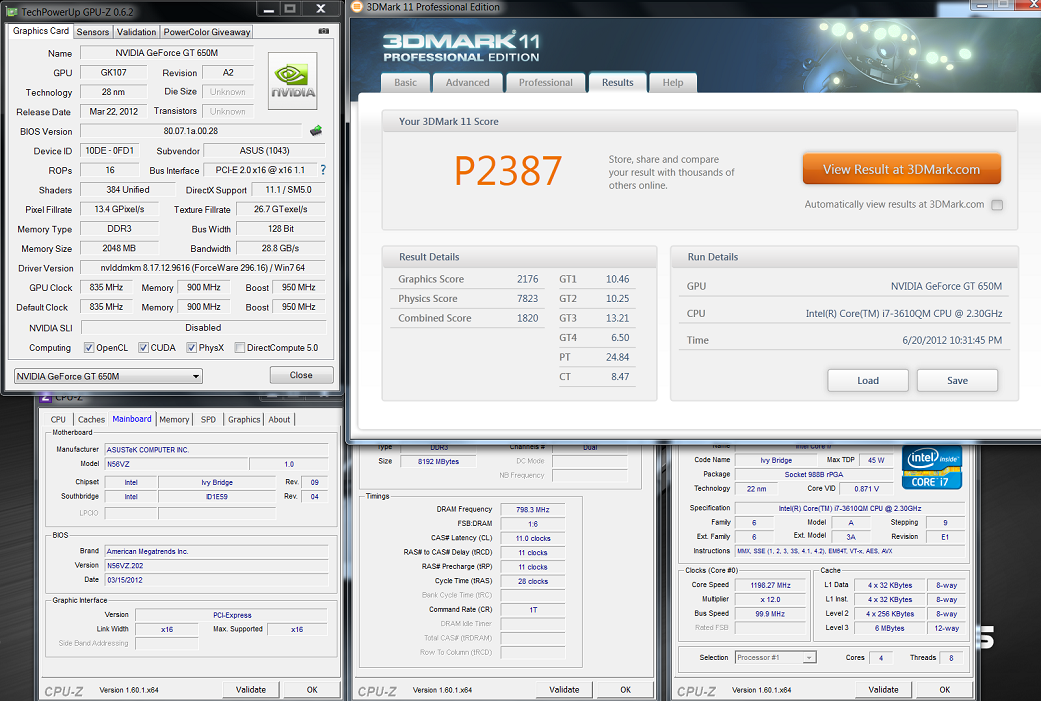Click Validate in CPU-Z processor window

click(x=884, y=690)
